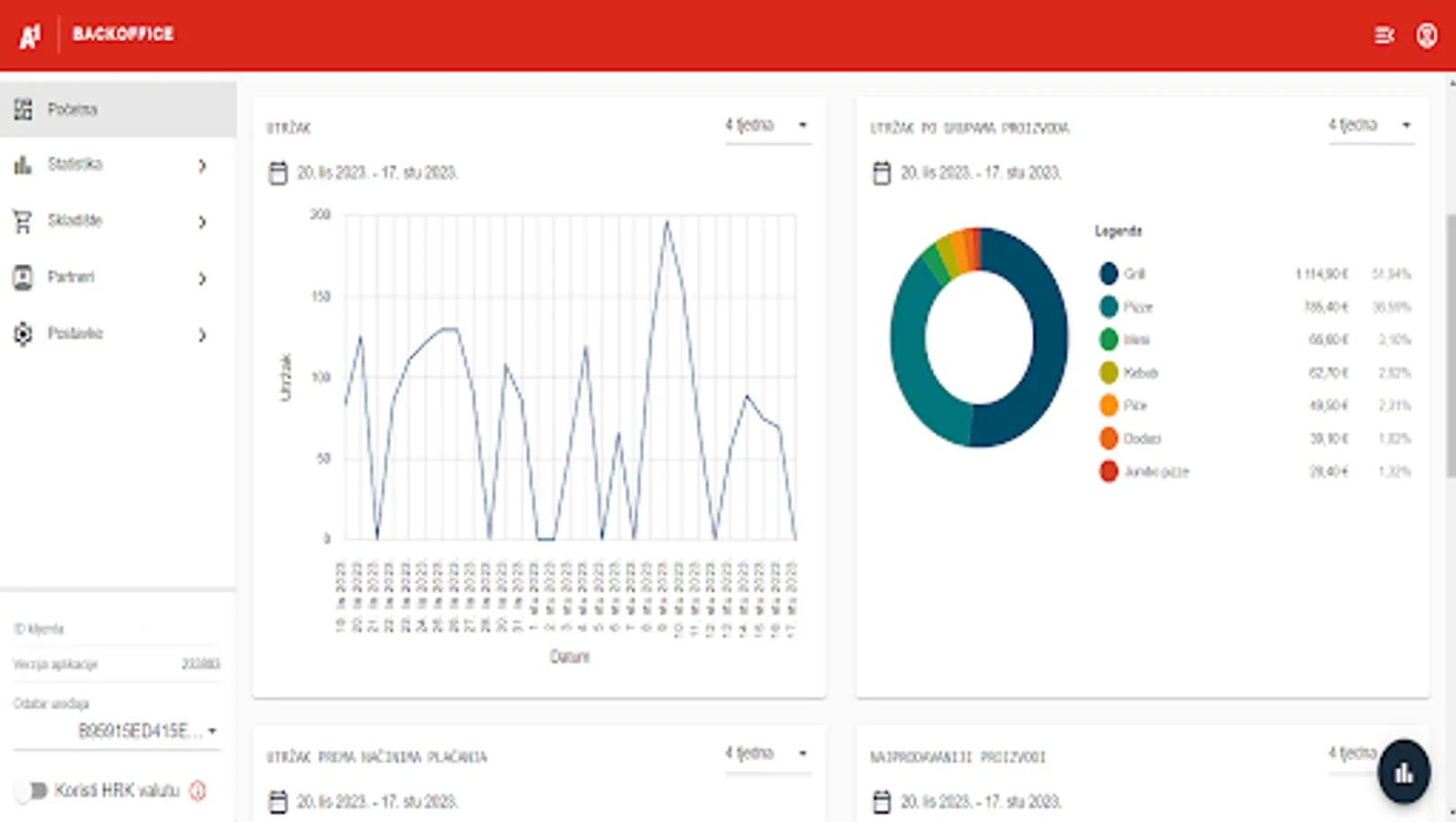The width and height of the screenshot is (1456, 822).
Task: Click the calendar icon in the Utržak card
Action: click(278, 173)
